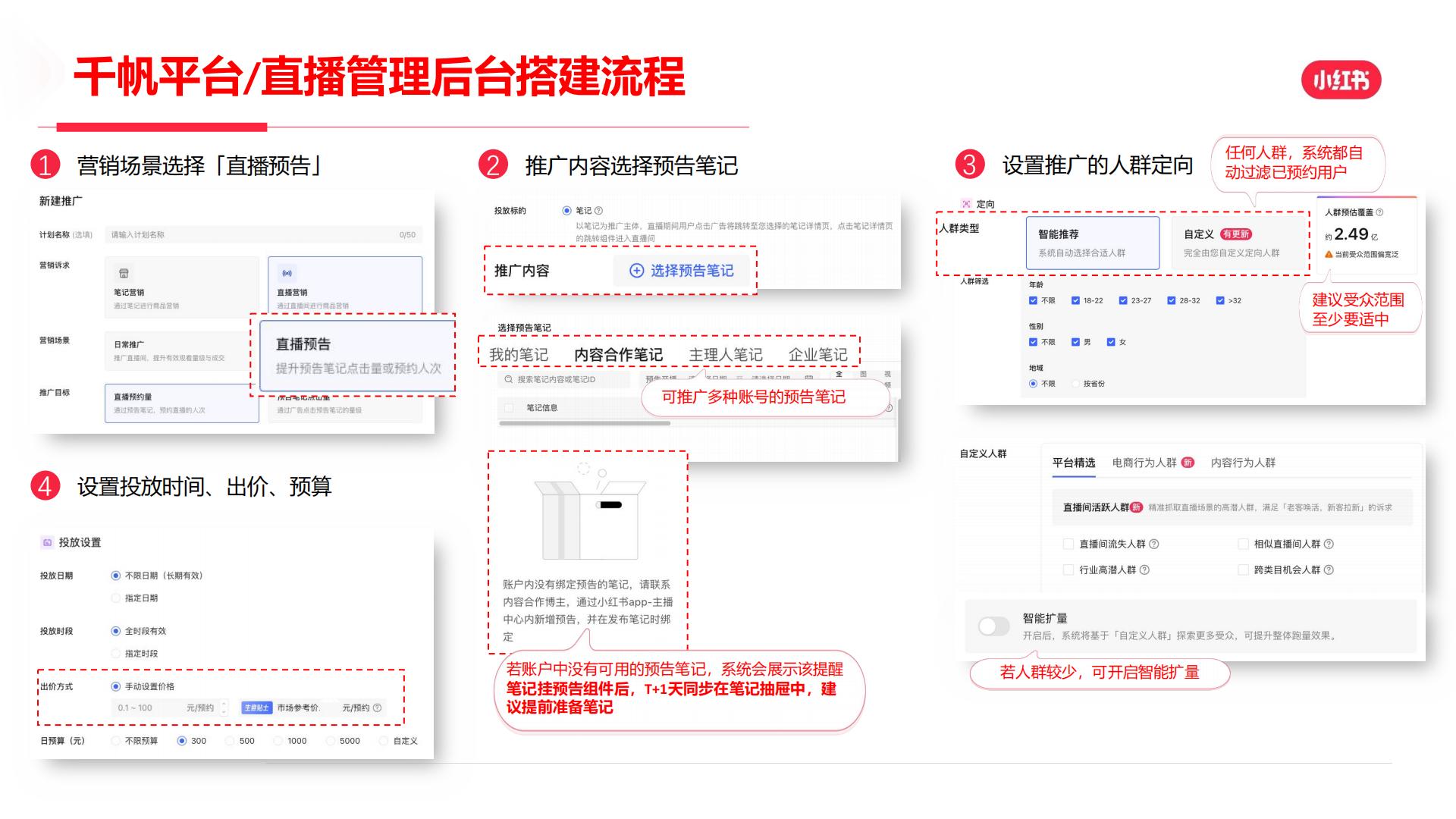Viewport: 1456px width, 819px height.
Task: Click the 投放设置 section icon
Action: [x=47, y=542]
